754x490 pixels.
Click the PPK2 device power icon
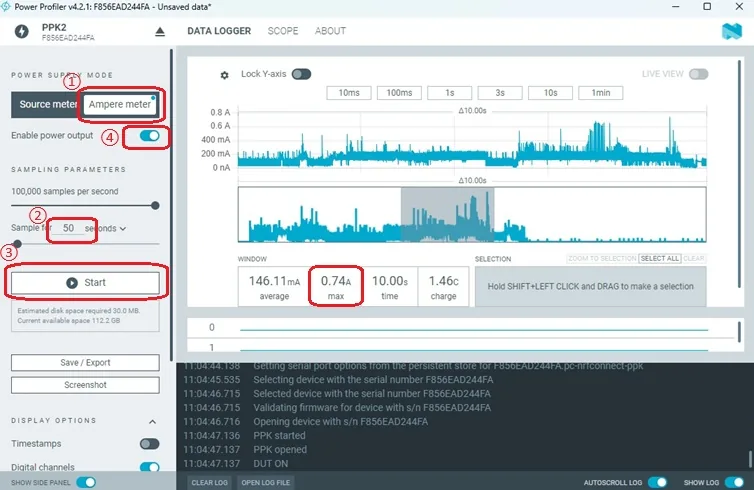[21, 31]
